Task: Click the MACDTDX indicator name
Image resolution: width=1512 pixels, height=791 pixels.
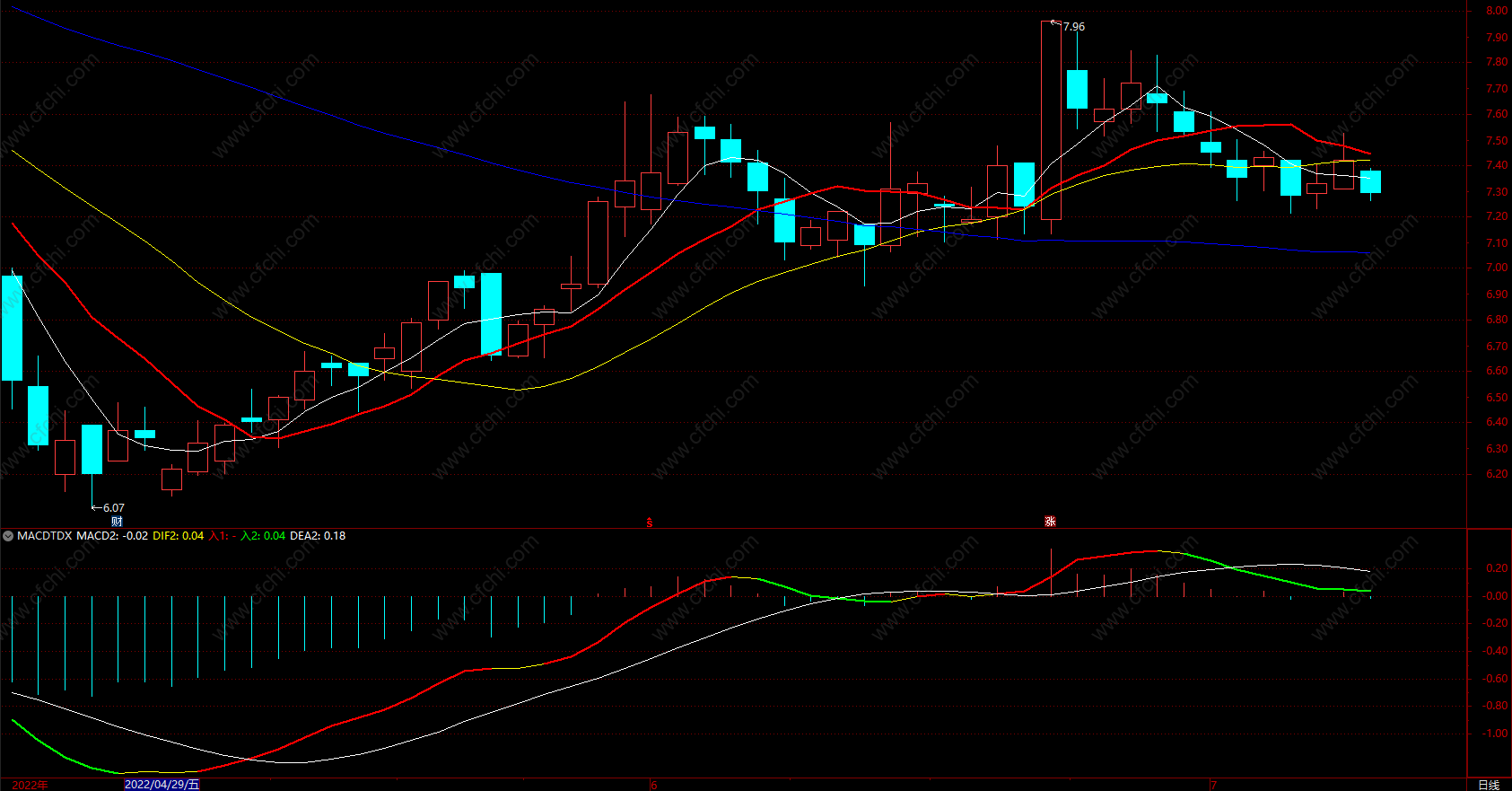Action: 45,536
